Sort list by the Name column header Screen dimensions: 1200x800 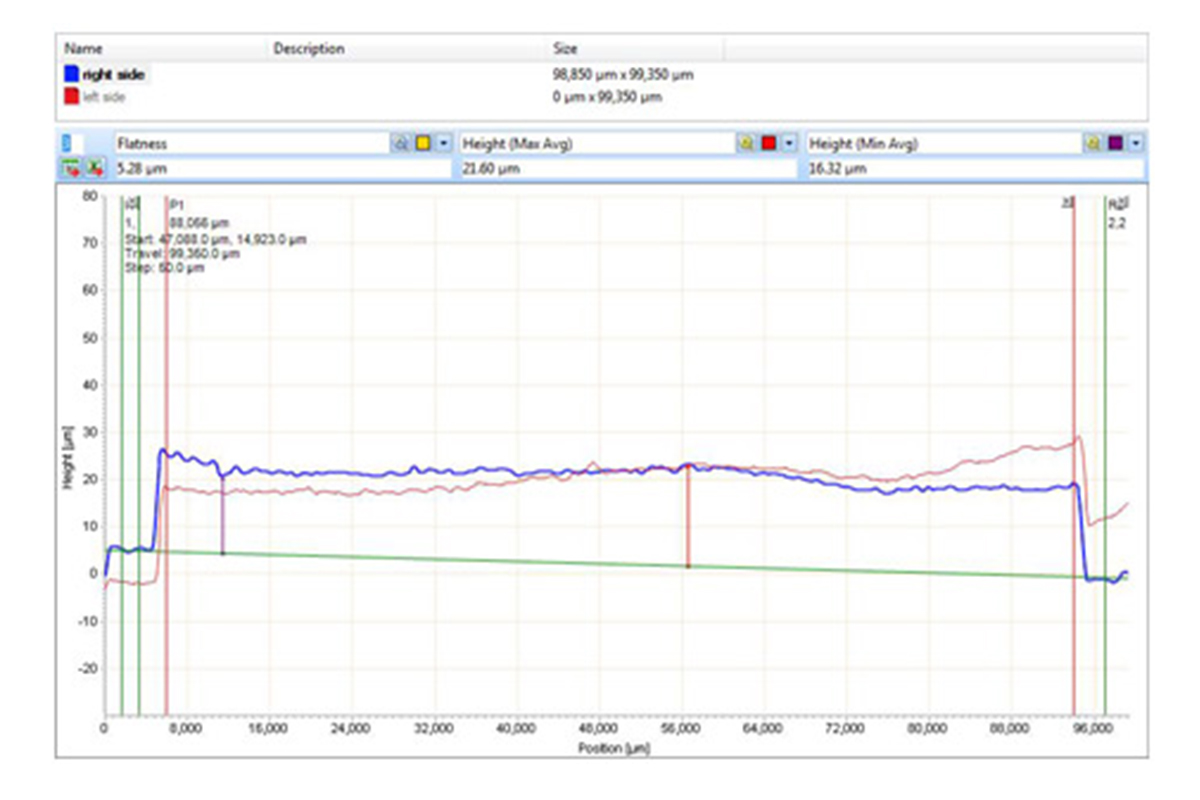84,48
